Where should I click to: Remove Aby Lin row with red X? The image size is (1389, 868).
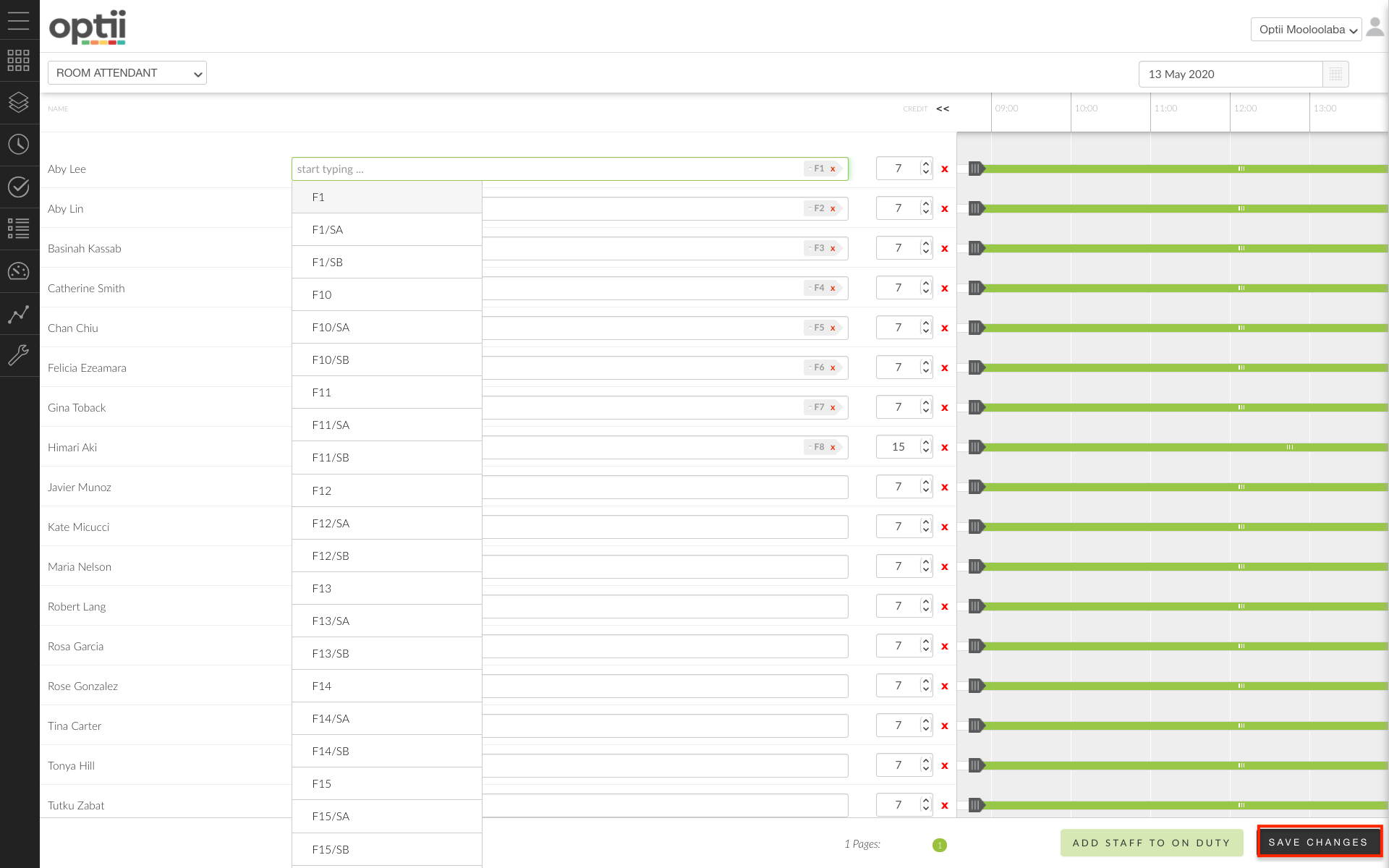click(x=944, y=209)
